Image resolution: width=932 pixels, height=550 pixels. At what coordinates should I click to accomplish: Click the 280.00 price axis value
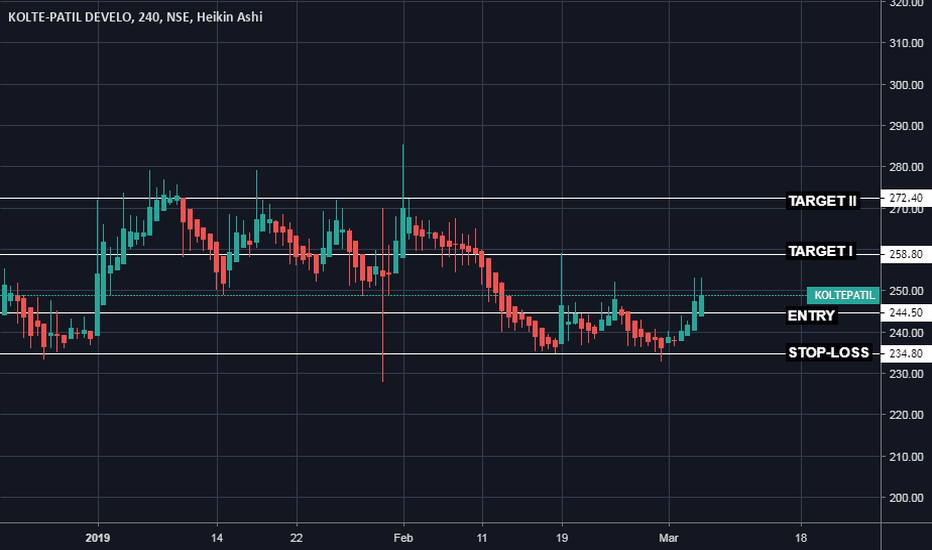[x=906, y=167]
